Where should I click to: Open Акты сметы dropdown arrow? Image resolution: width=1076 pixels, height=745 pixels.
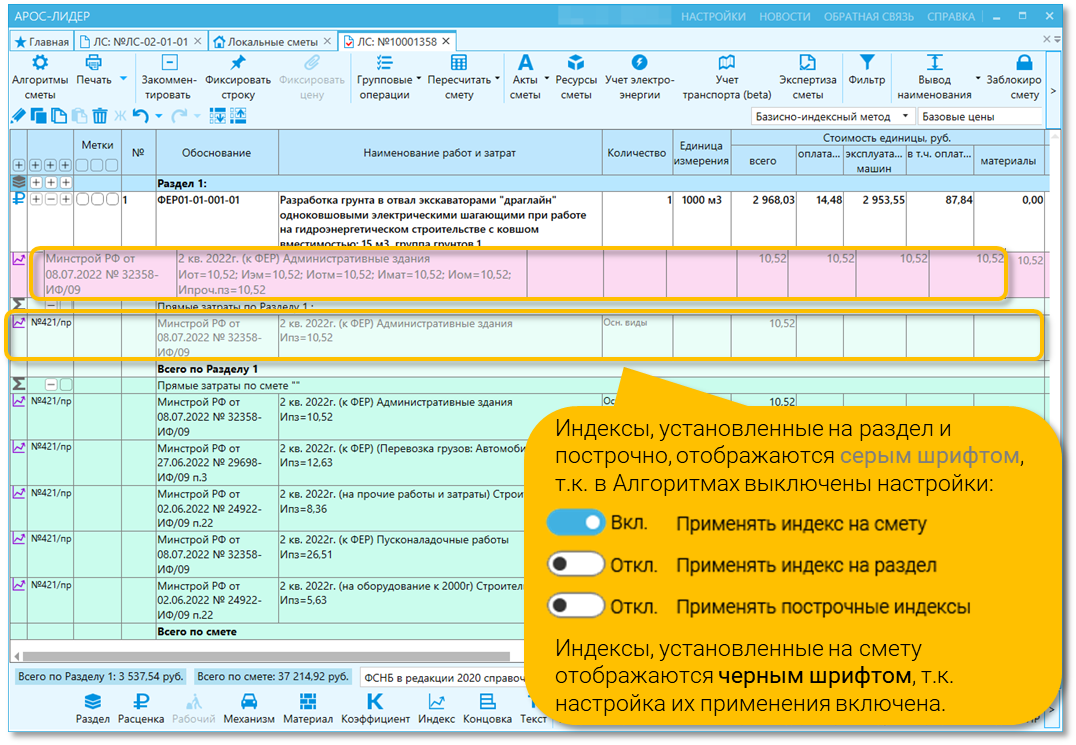546,79
